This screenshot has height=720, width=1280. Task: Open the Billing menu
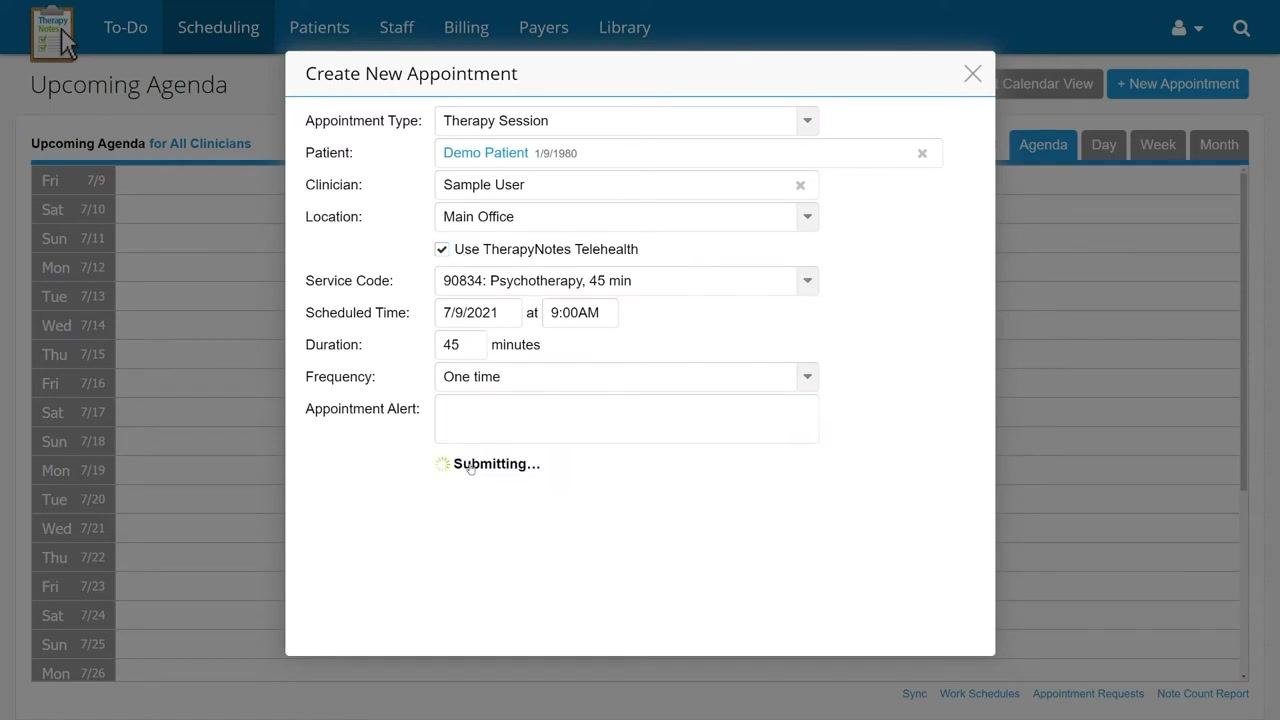click(x=466, y=27)
